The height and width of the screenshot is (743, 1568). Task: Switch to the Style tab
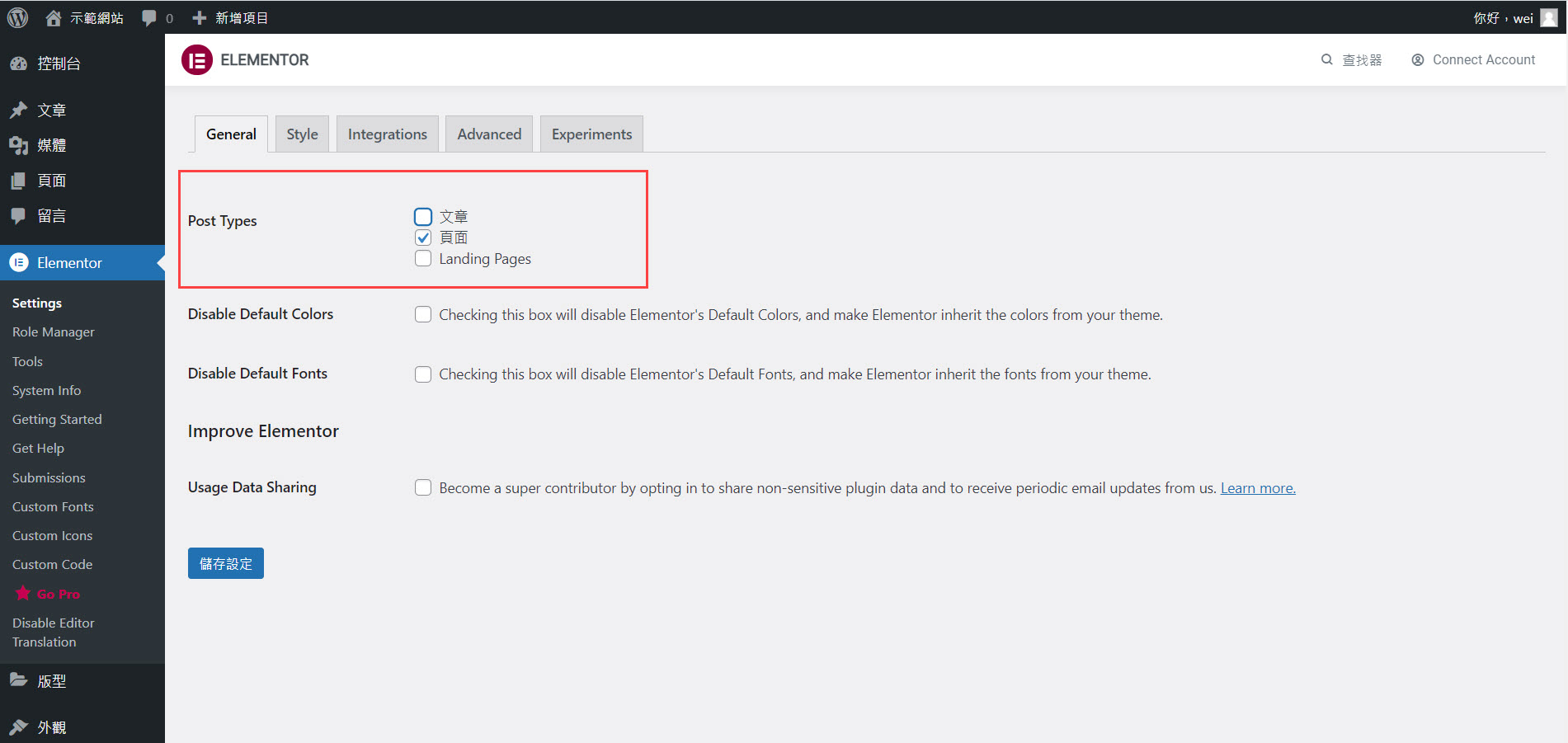302,134
